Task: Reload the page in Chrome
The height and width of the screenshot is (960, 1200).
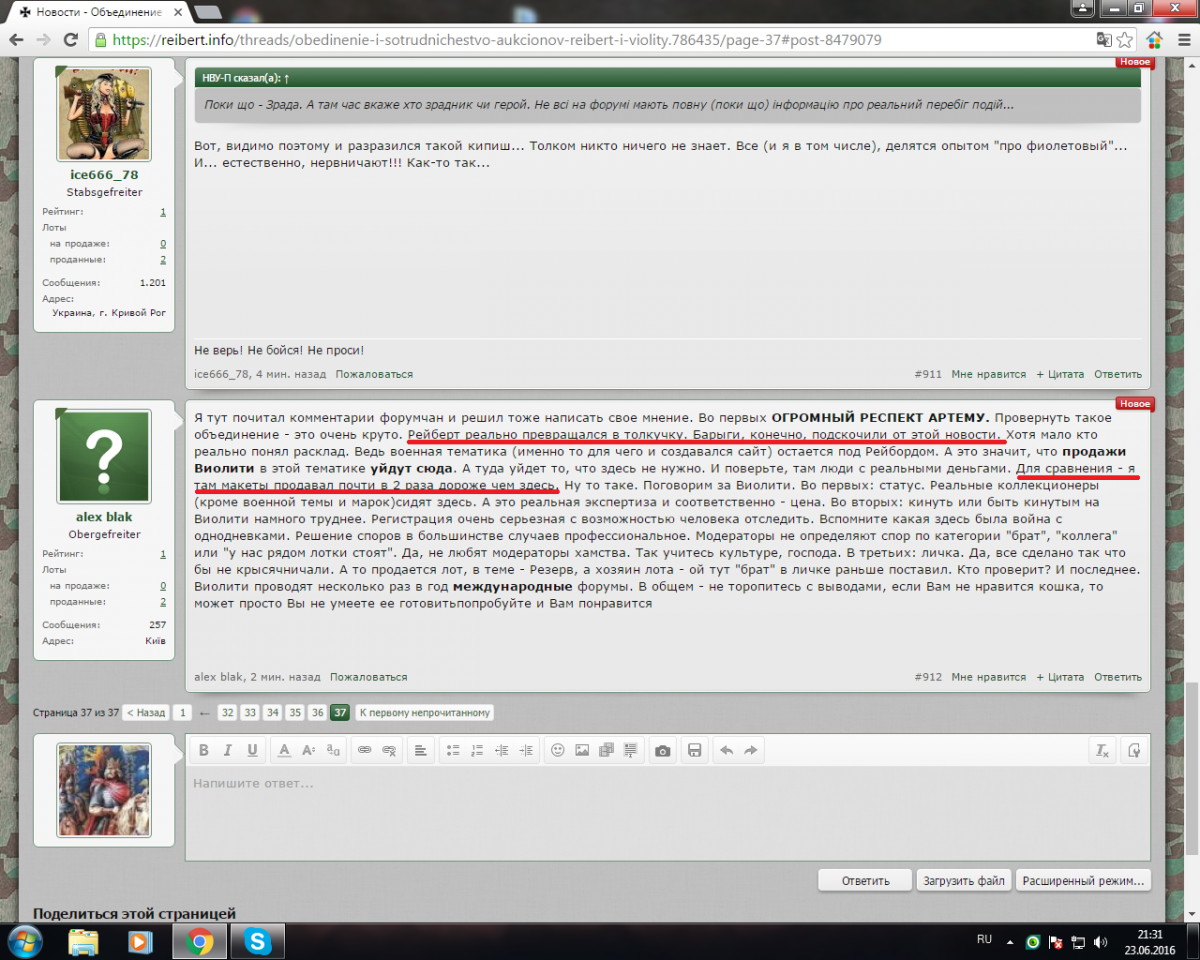Action: (x=70, y=40)
